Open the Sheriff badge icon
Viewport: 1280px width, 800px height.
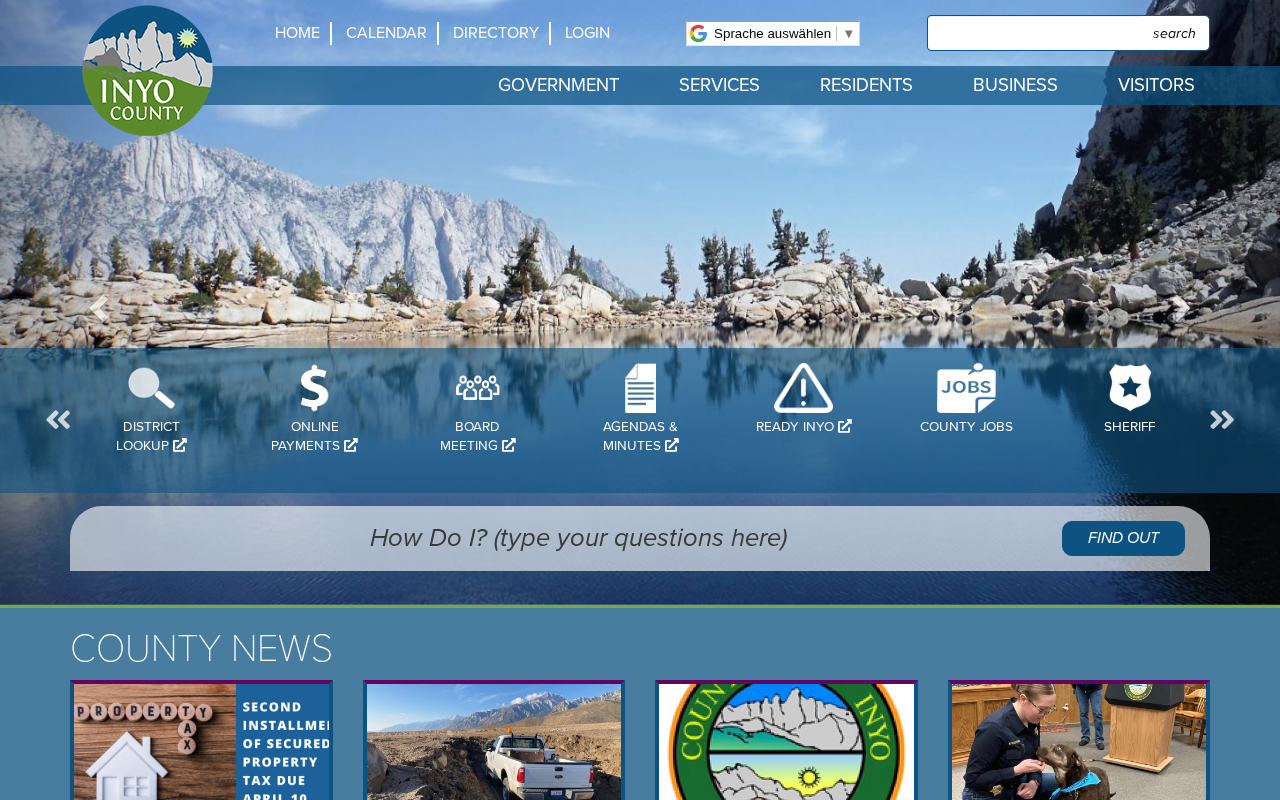click(x=1130, y=388)
